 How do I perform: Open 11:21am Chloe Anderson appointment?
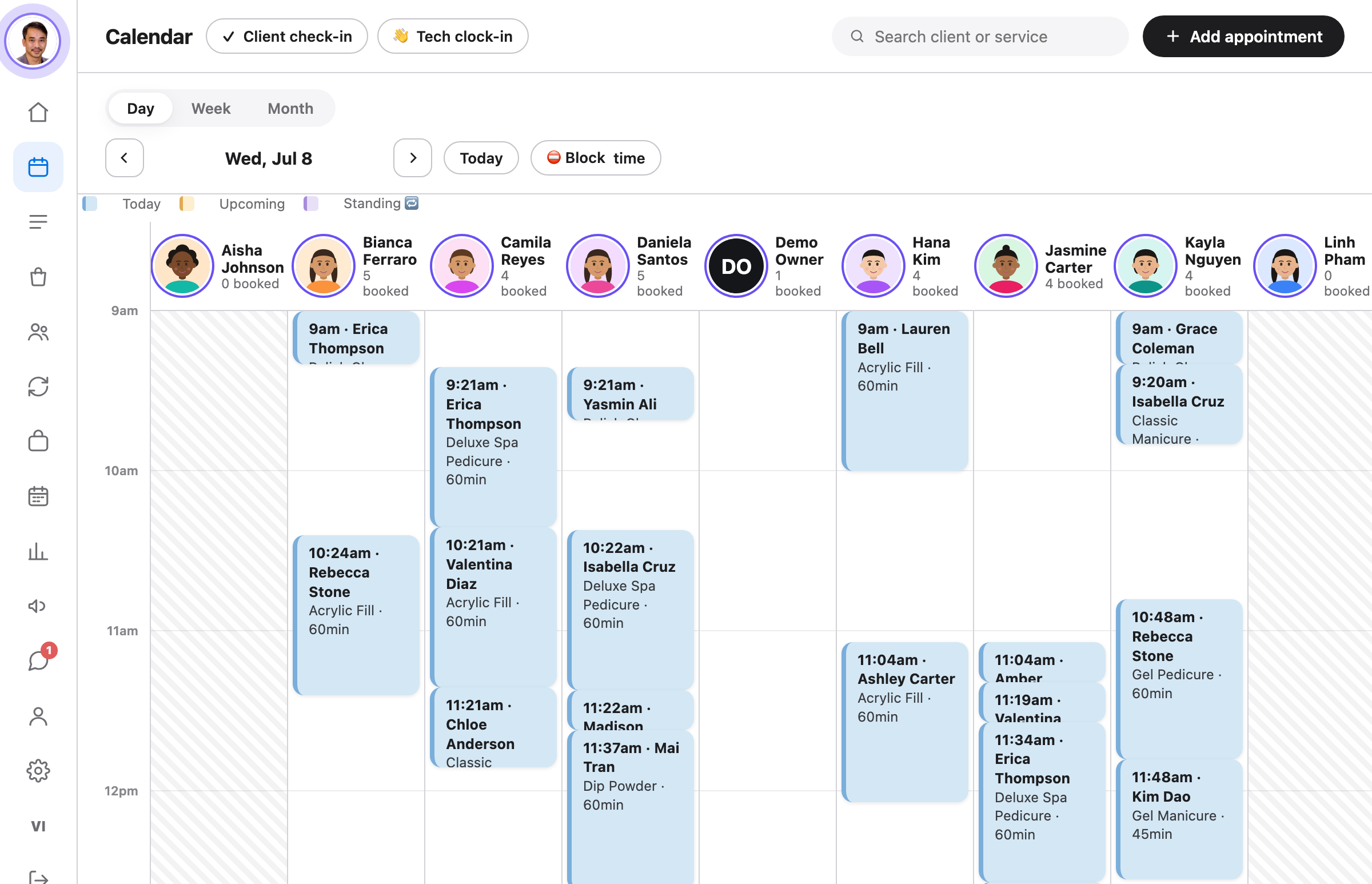click(x=493, y=728)
